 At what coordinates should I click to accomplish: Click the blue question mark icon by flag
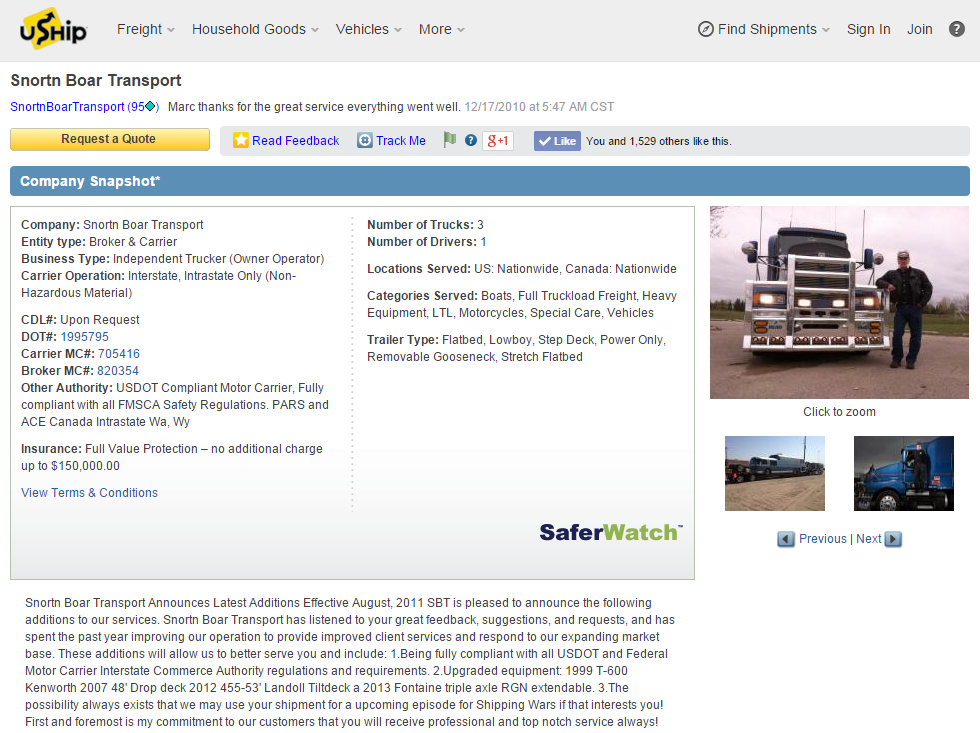point(471,140)
